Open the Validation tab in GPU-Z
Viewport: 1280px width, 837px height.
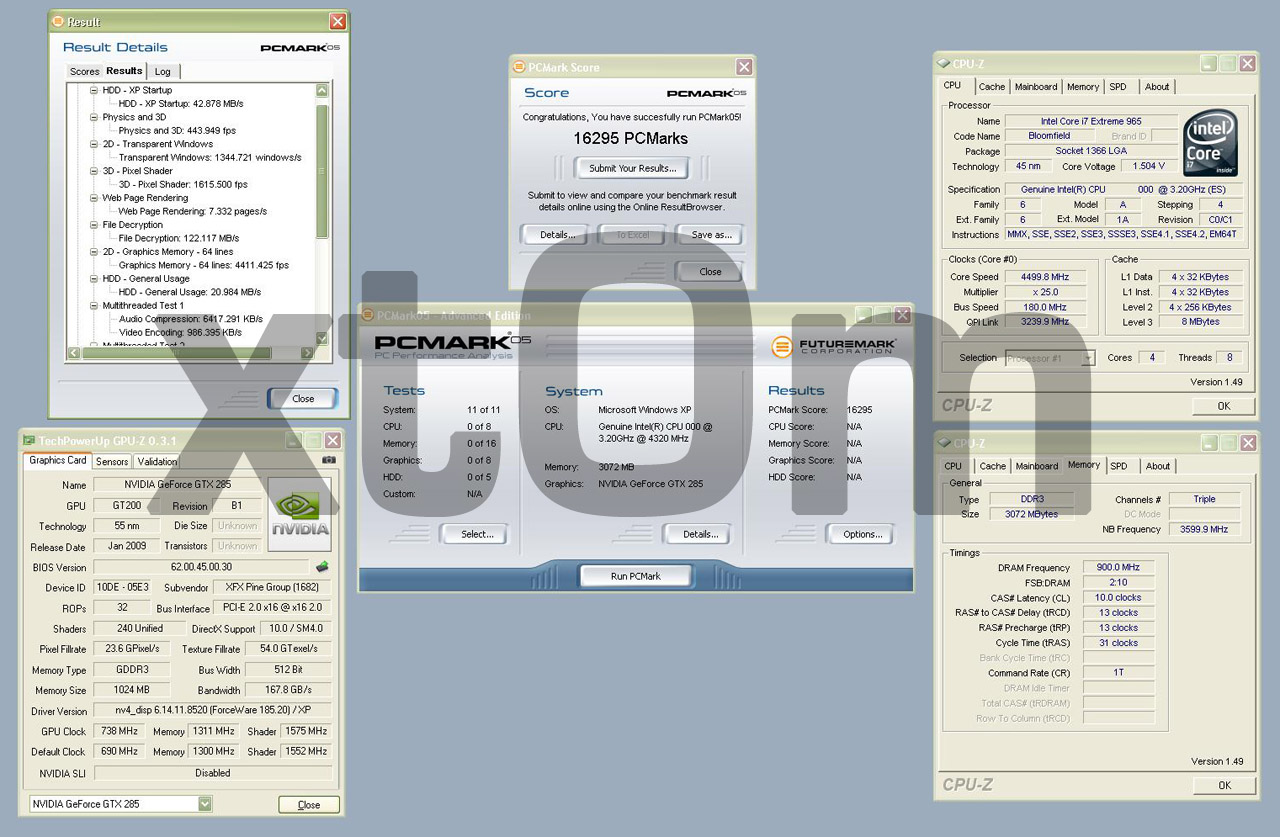156,462
